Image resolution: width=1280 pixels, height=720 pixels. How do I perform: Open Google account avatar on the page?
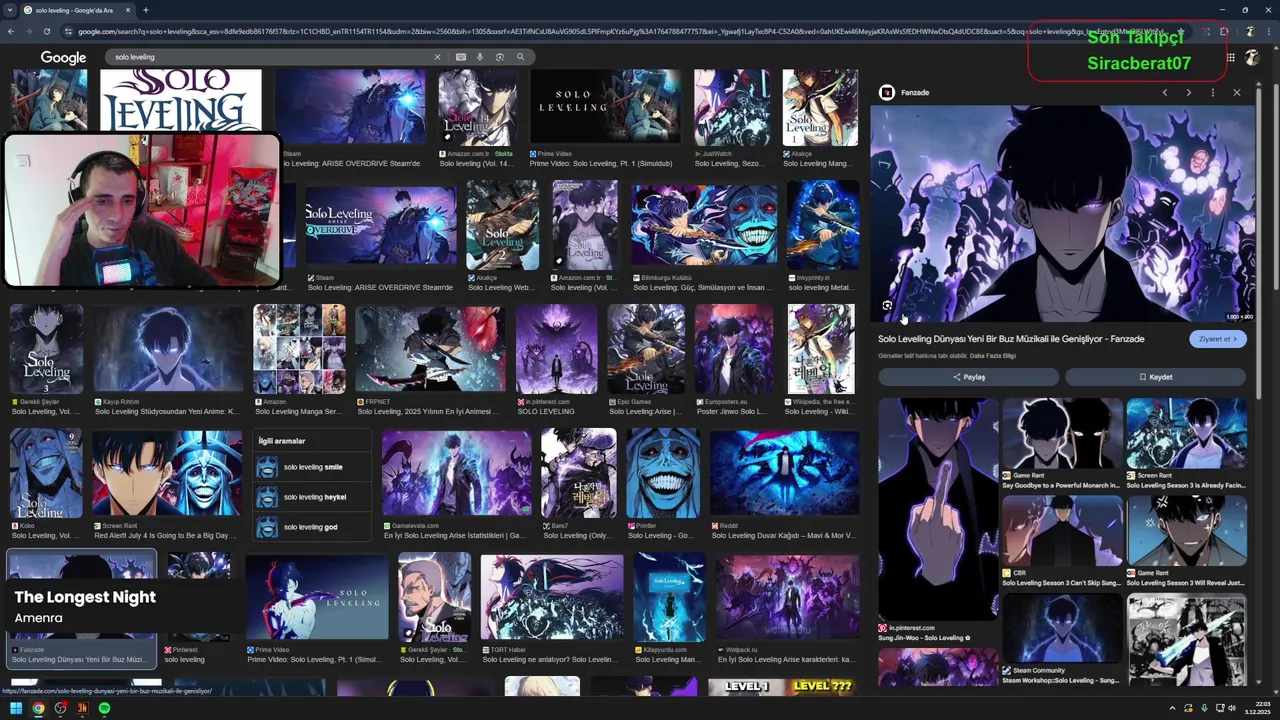pos(1252,58)
